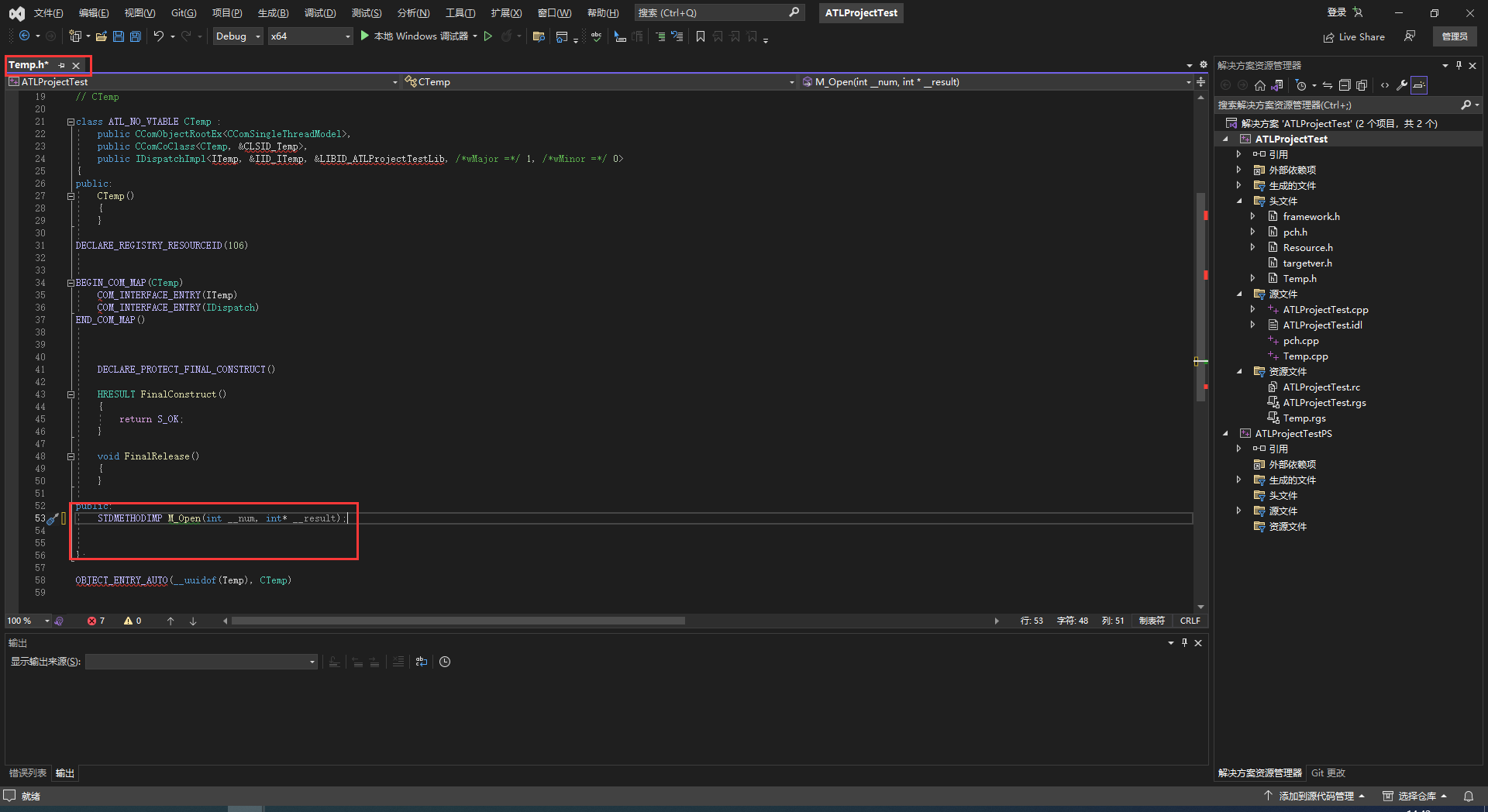Click the notifications bell in the status bar
This screenshot has height=812, width=1488.
pos(1468,796)
